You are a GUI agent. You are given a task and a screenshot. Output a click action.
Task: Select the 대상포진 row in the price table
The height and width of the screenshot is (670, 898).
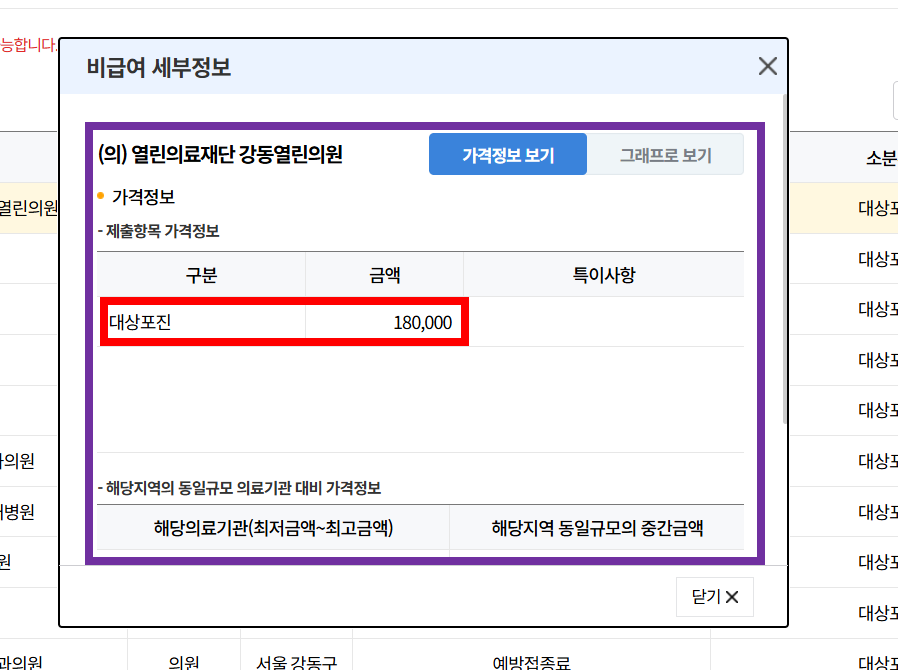pyautogui.click(x=200, y=322)
